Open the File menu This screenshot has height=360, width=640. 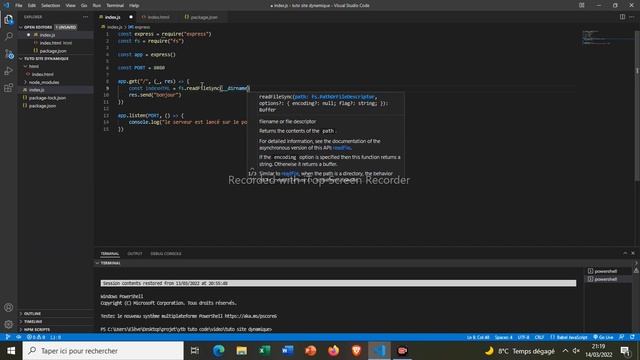pyautogui.click(x=19, y=5)
